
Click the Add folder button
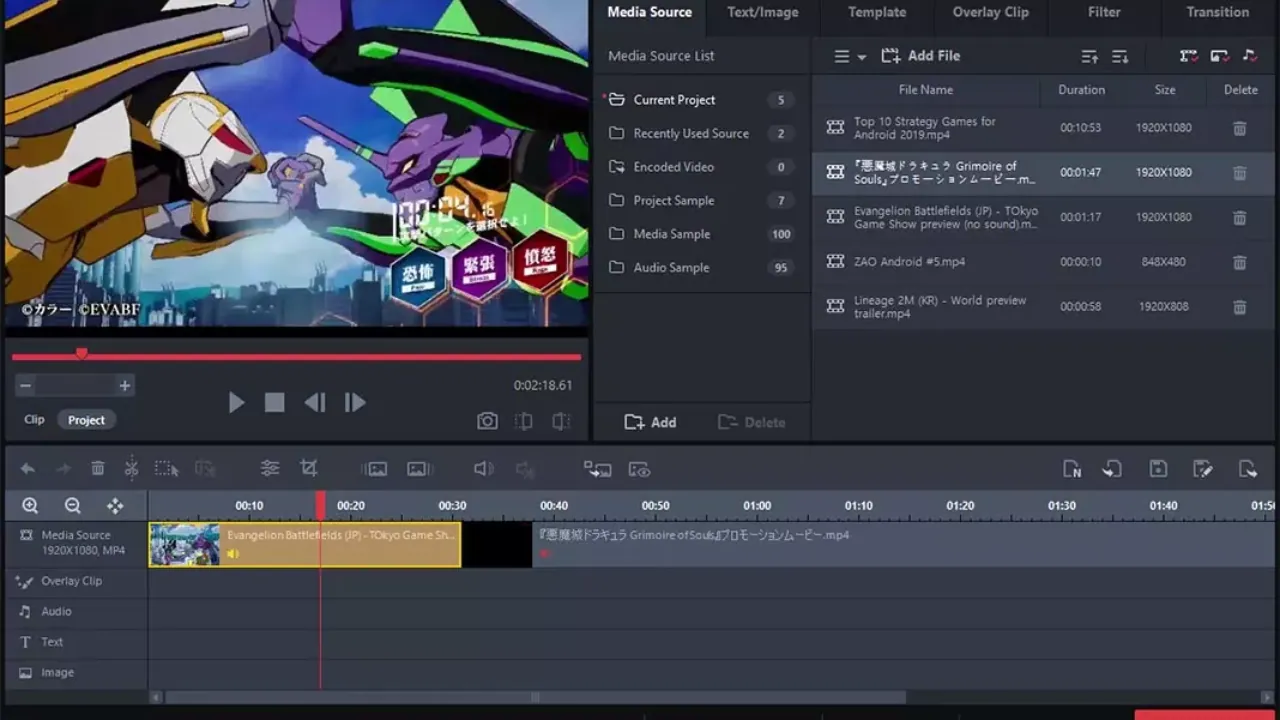[x=650, y=422]
